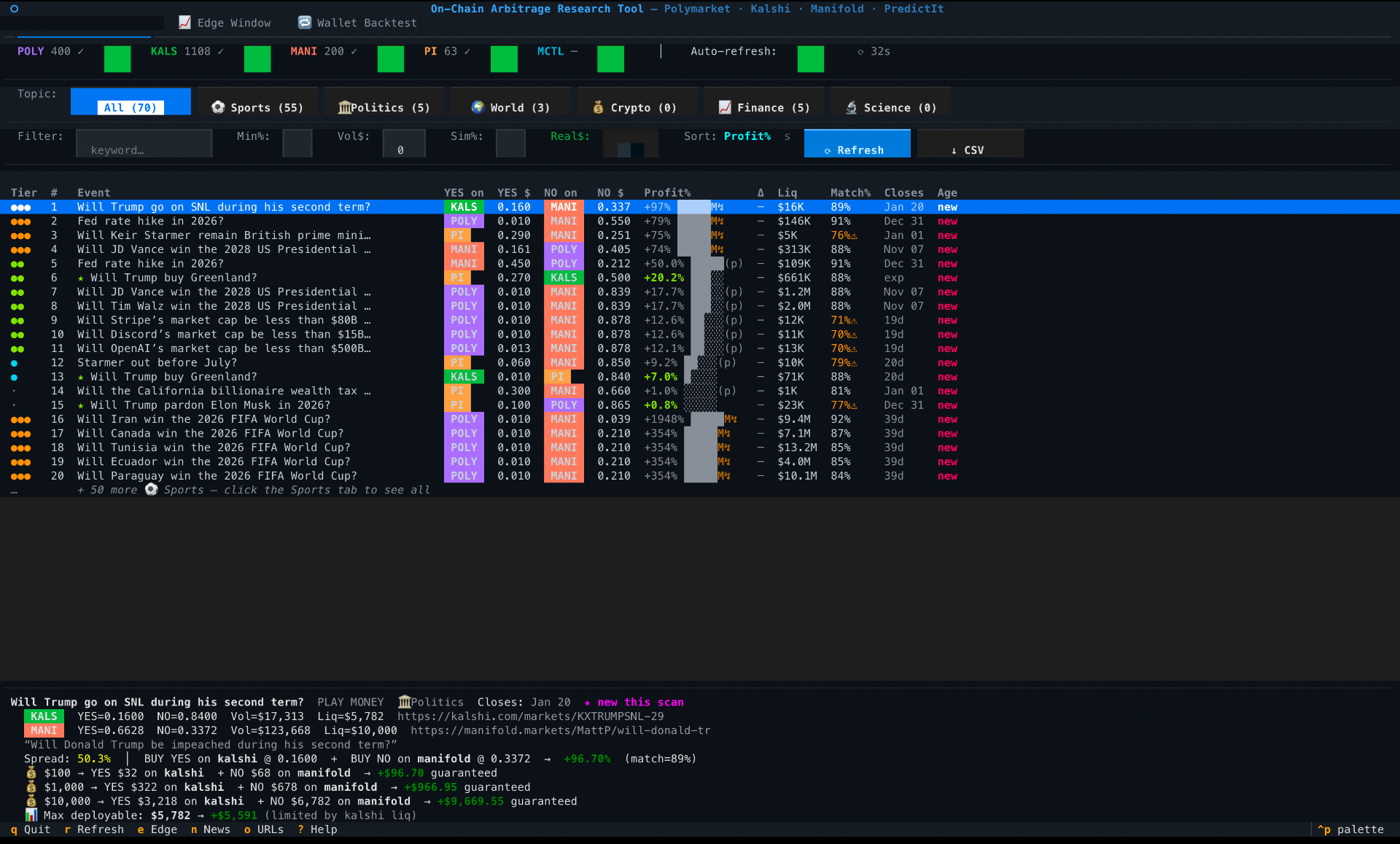The width and height of the screenshot is (1400, 844).
Task: Click the building icon on Politics topic
Action: click(344, 107)
